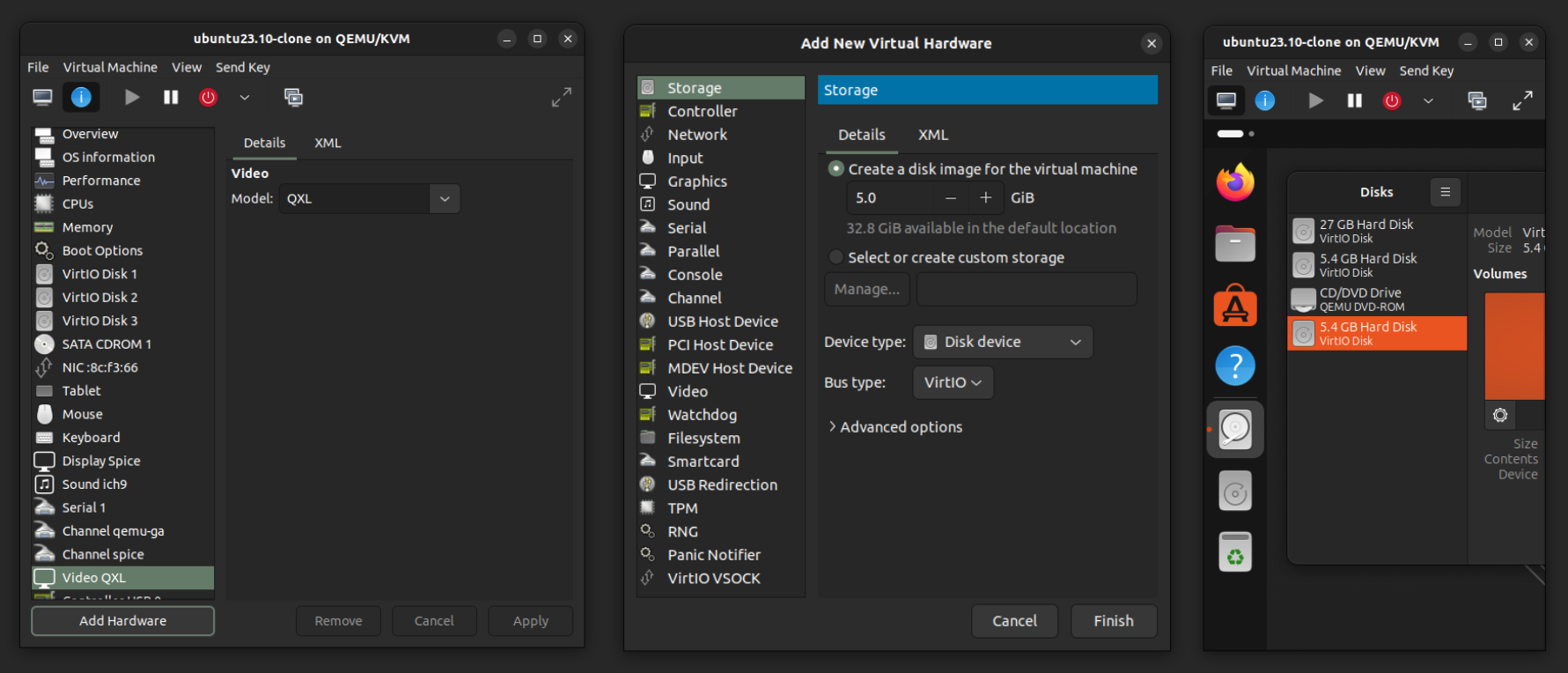This screenshot has height=673, width=1568.
Task: Click play icon in left VM window toolbar
Action: [132, 97]
